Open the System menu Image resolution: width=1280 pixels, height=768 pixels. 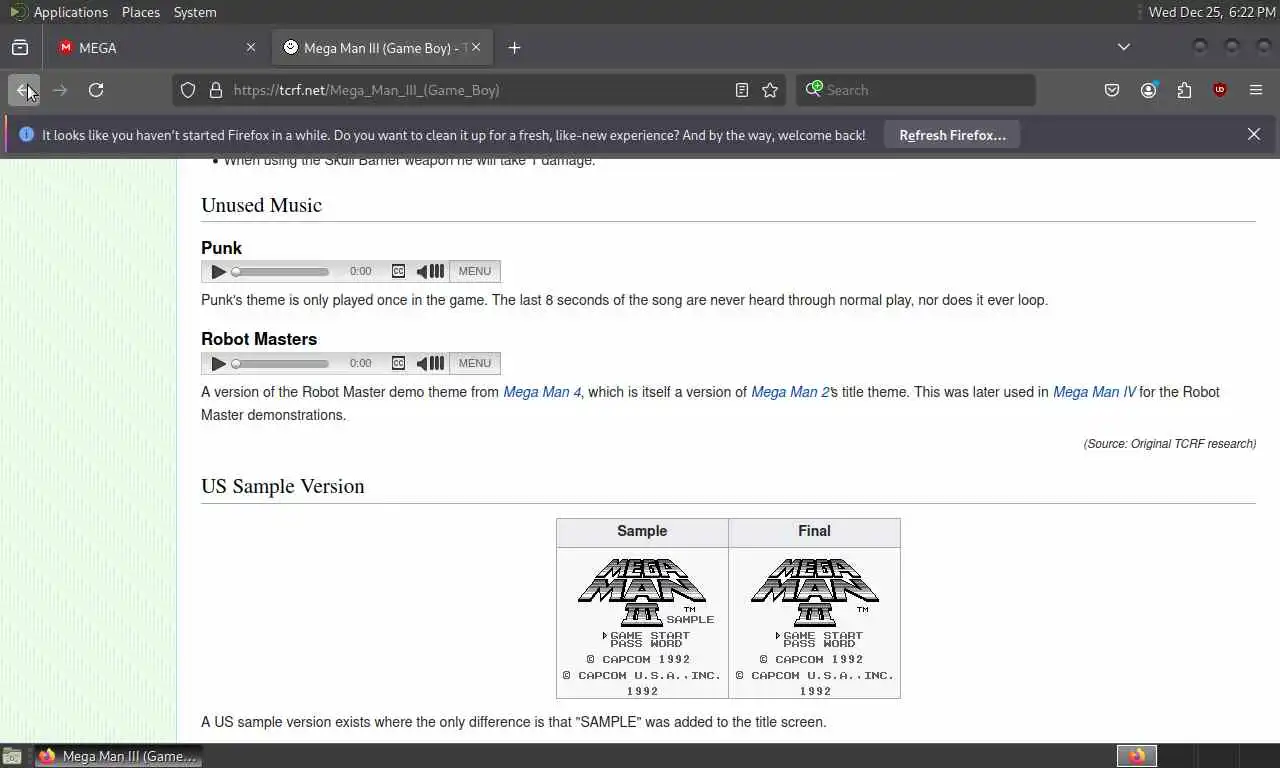click(x=195, y=12)
